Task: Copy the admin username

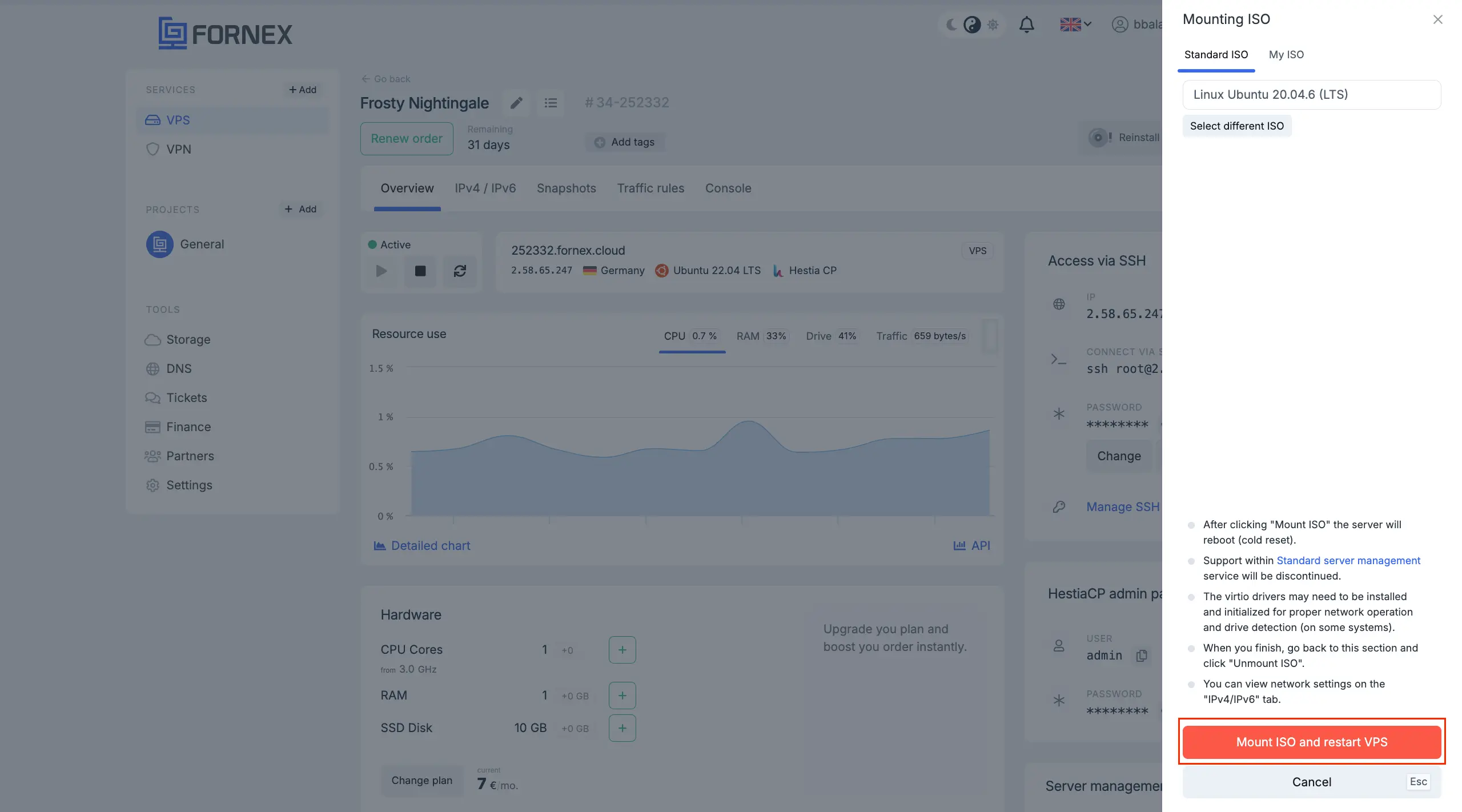Action: point(1142,656)
